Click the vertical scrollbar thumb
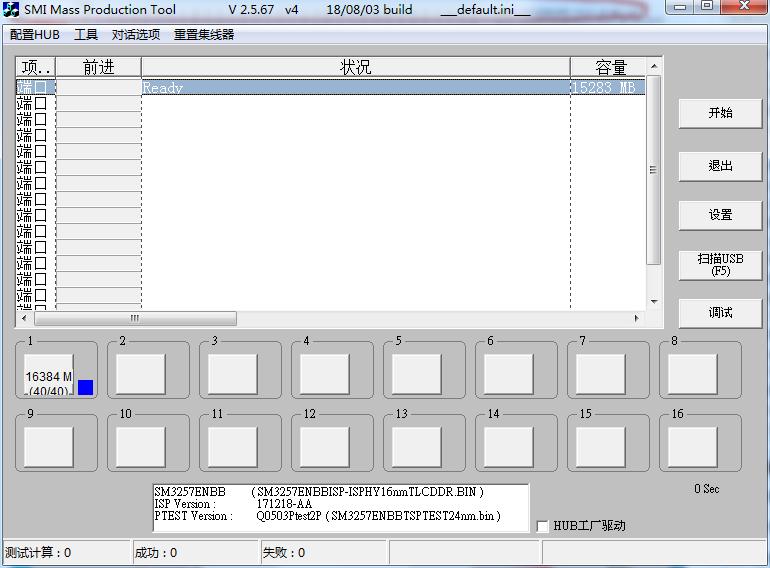Viewport: 770px width, 568px height. [x=654, y=170]
